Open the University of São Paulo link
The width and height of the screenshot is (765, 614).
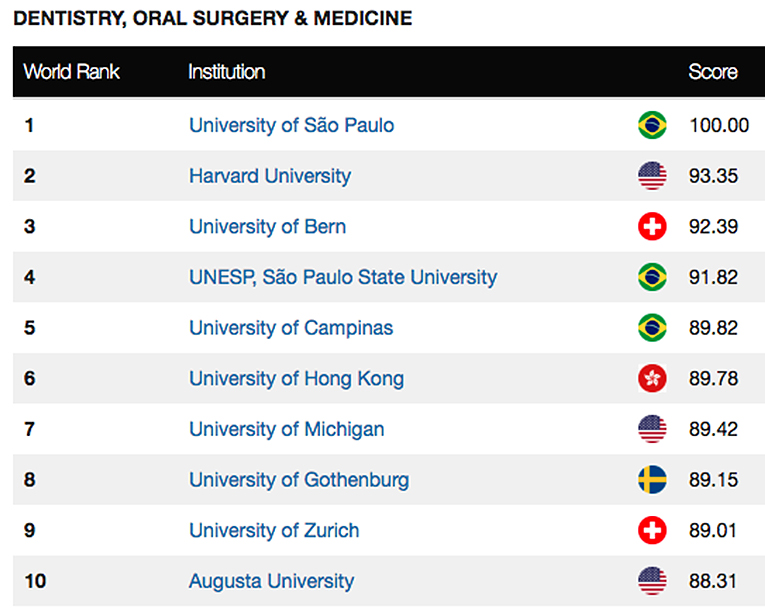pyautogui.click(x=291, y=125)
